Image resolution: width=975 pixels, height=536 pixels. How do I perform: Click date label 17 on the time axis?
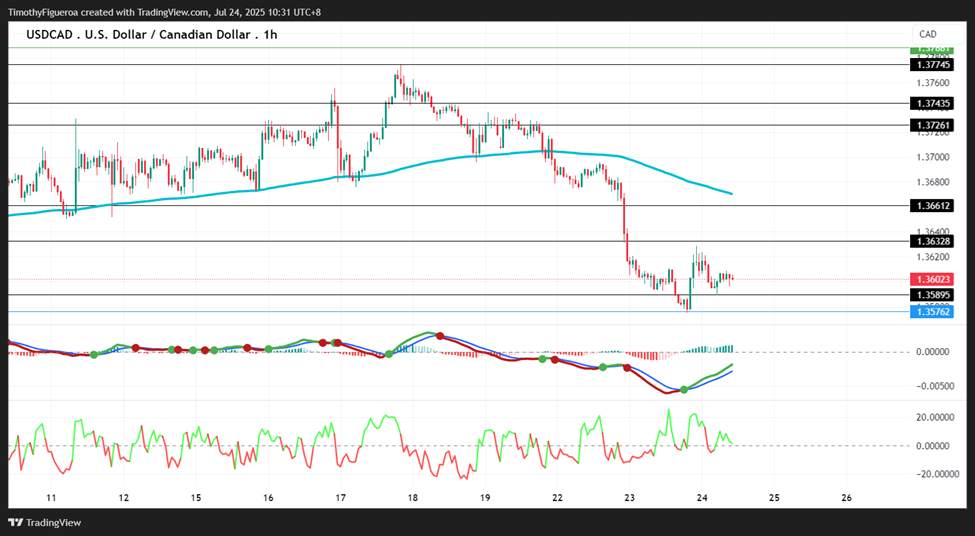coord(340,498)
